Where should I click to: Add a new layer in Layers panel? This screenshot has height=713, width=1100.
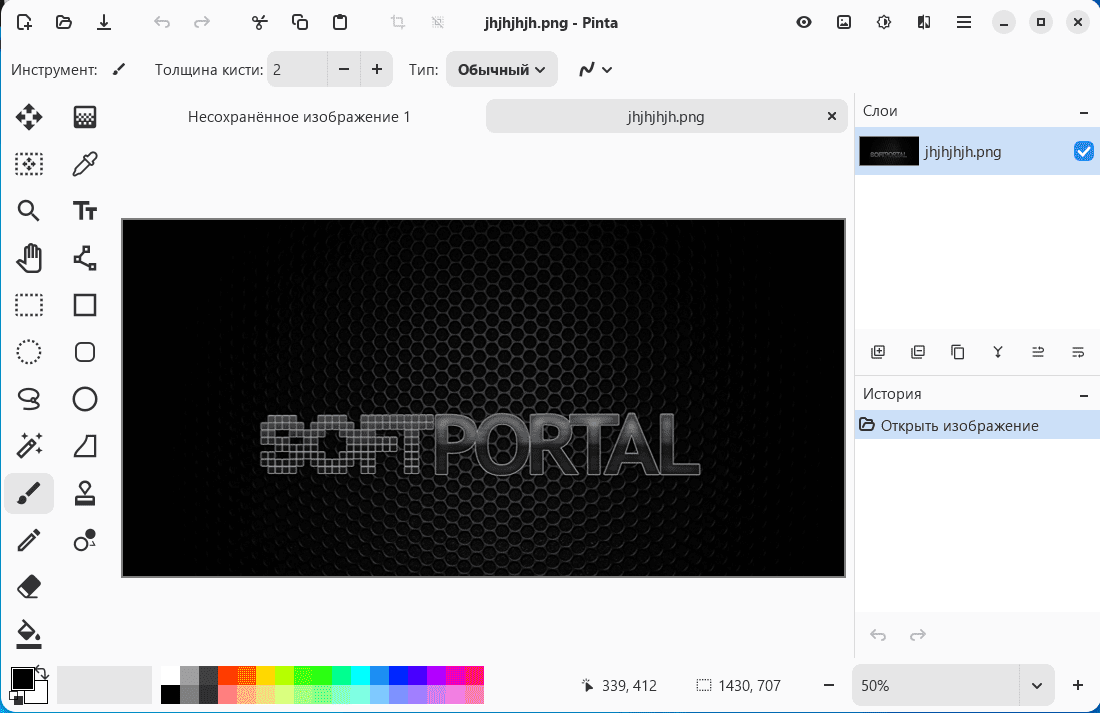(878, 352)
